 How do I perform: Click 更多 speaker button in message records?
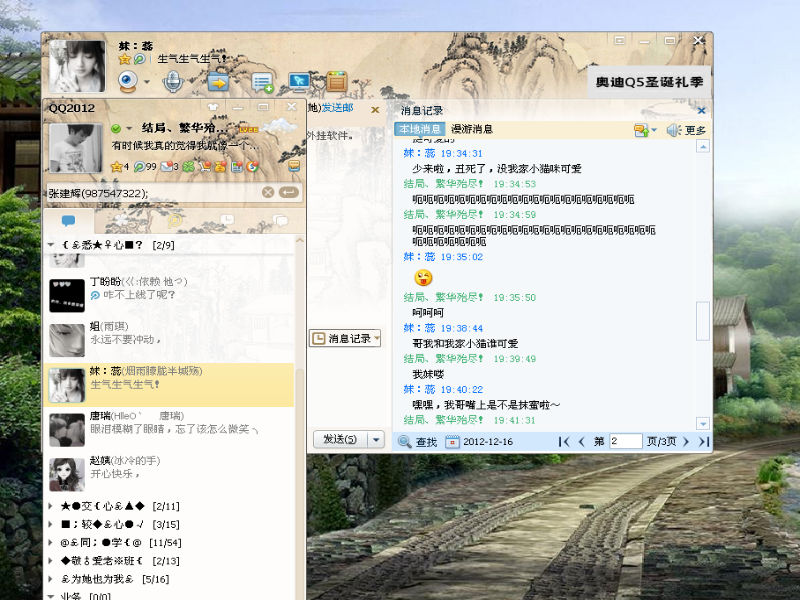(x=687, y=130)
